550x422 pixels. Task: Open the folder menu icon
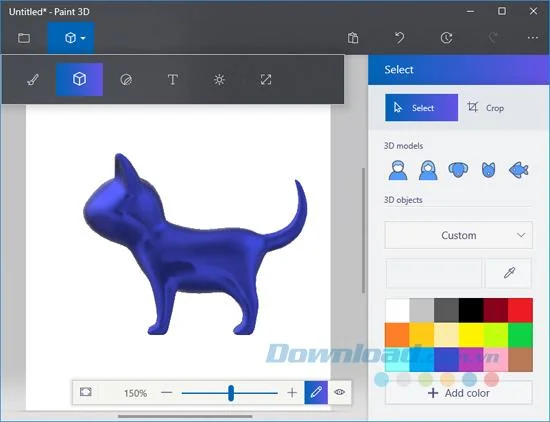coord(24,38)
